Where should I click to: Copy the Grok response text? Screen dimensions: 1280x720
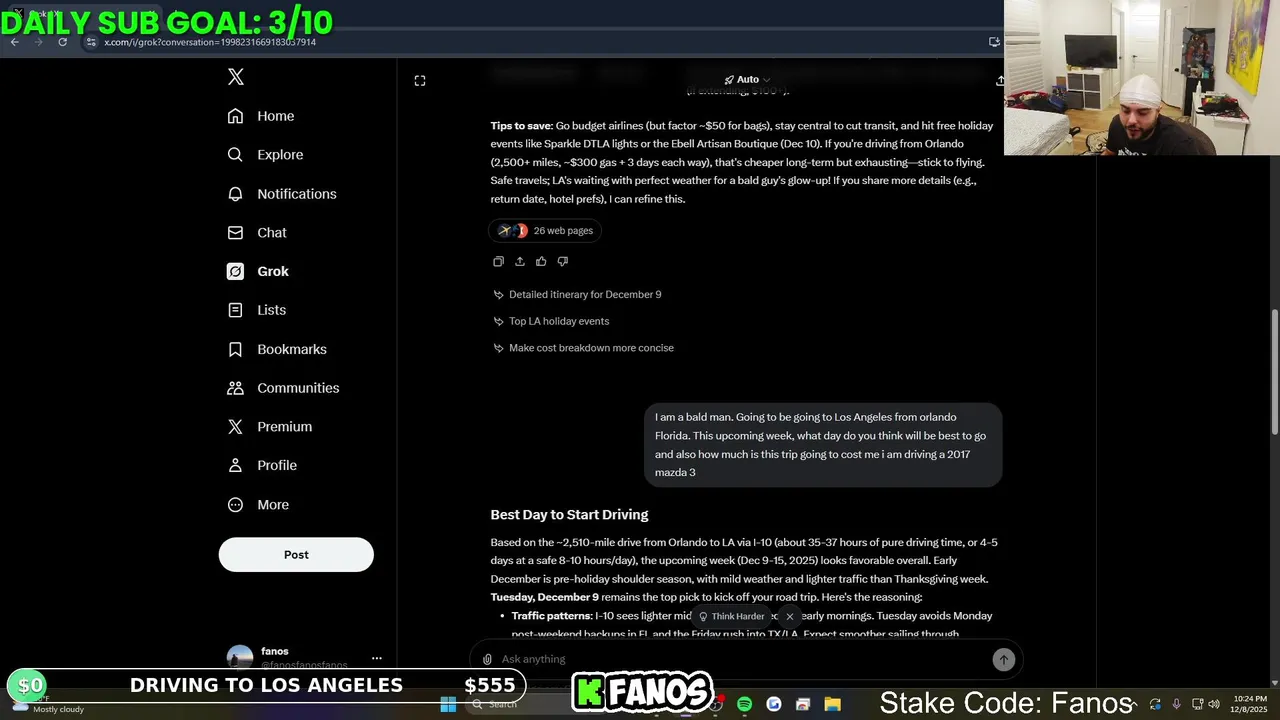pos(498,262)
